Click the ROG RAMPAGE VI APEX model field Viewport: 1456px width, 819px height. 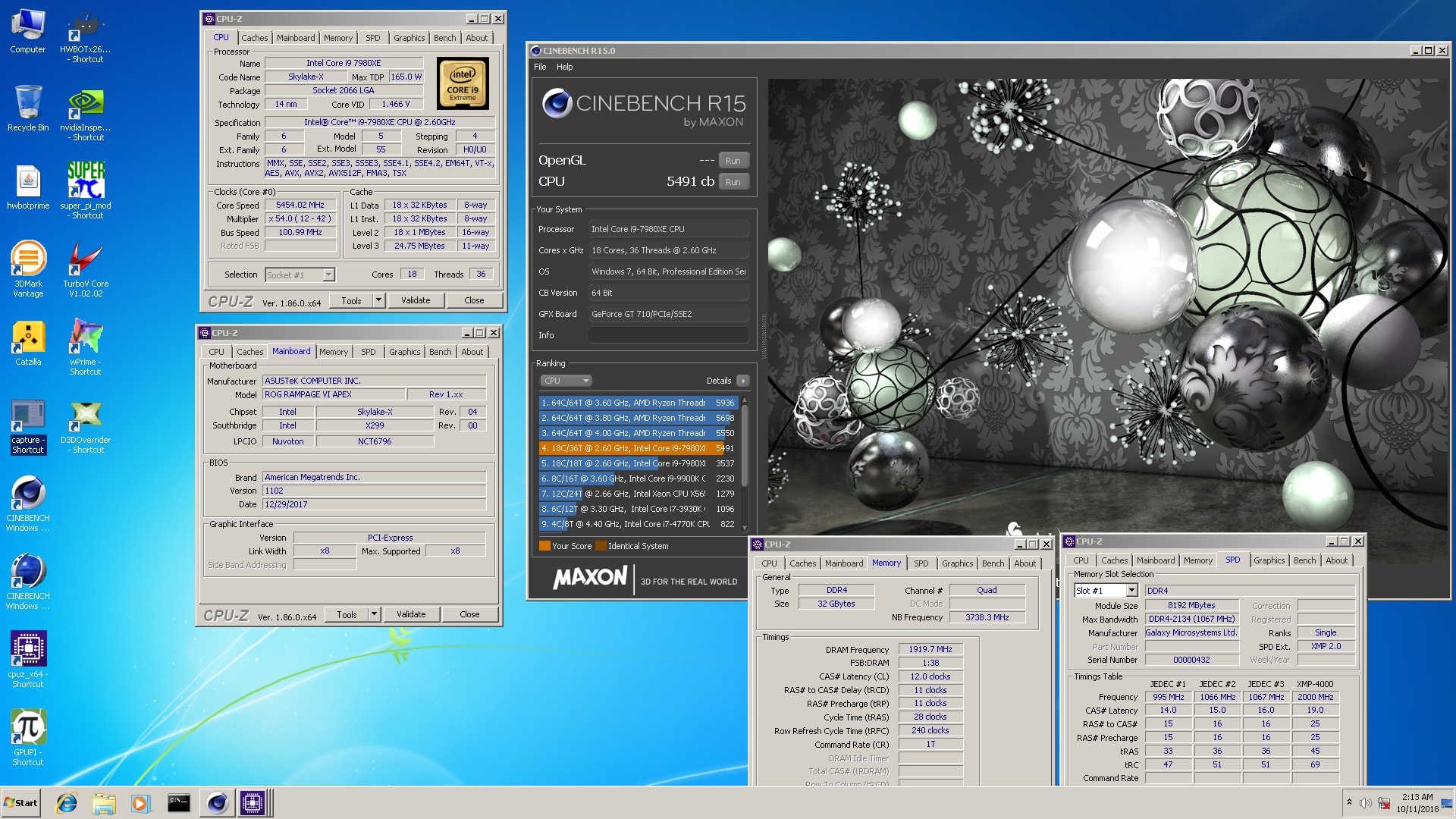click(x=333, y=394)
